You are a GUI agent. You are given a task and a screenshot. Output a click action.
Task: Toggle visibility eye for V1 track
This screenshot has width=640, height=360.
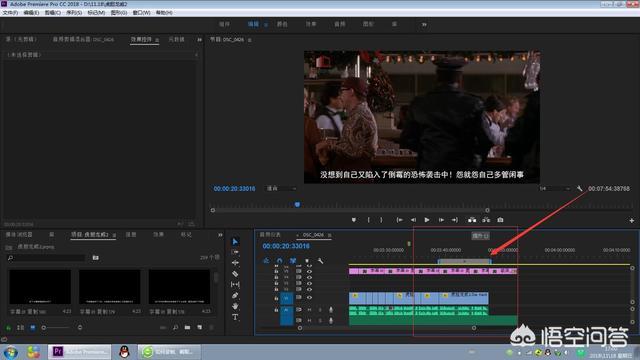309,298
